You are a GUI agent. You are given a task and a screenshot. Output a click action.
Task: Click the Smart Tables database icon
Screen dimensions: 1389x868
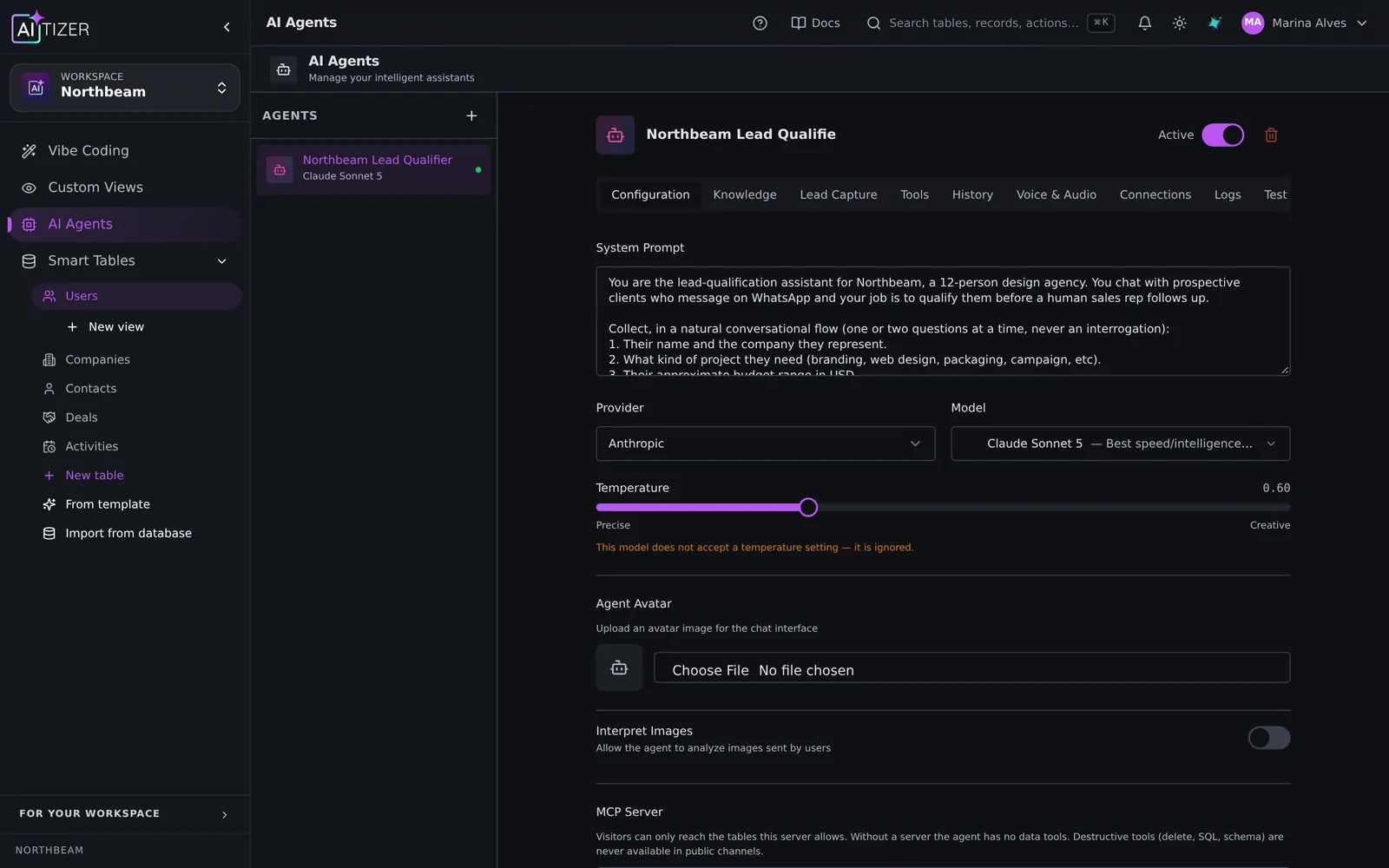pos(29,261)
